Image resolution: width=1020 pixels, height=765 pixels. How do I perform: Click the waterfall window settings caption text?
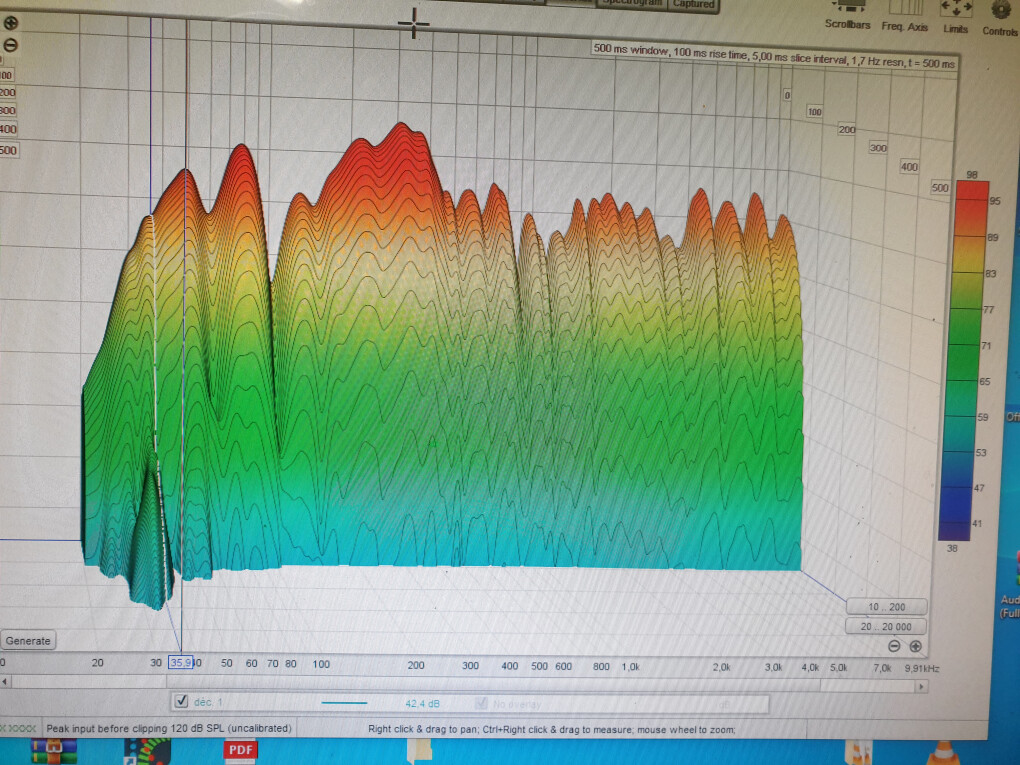774,56
